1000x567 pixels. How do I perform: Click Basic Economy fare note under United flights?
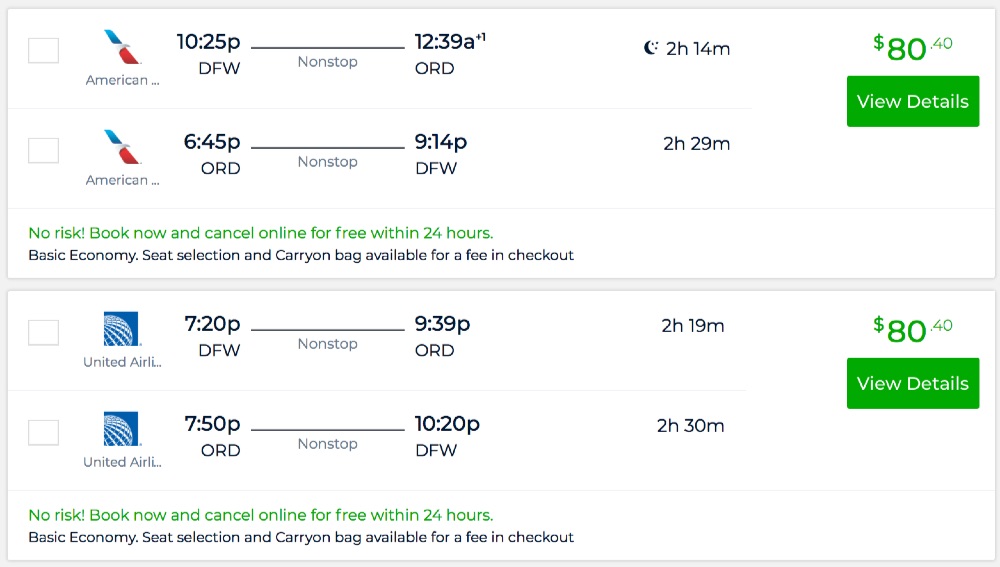[x=300, y=537]
